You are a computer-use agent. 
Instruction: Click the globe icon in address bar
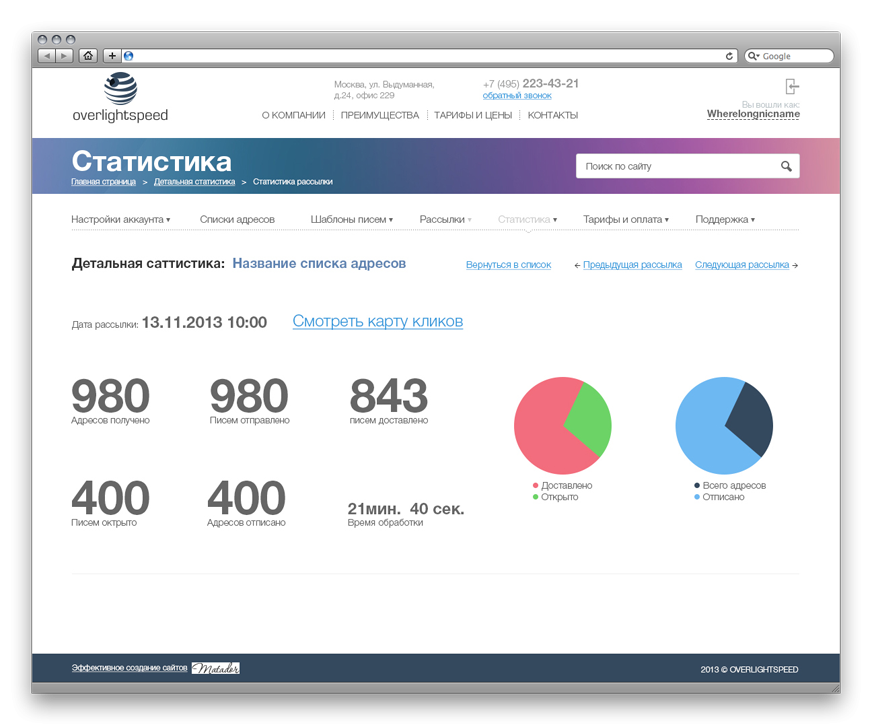[x=128, y=56]
